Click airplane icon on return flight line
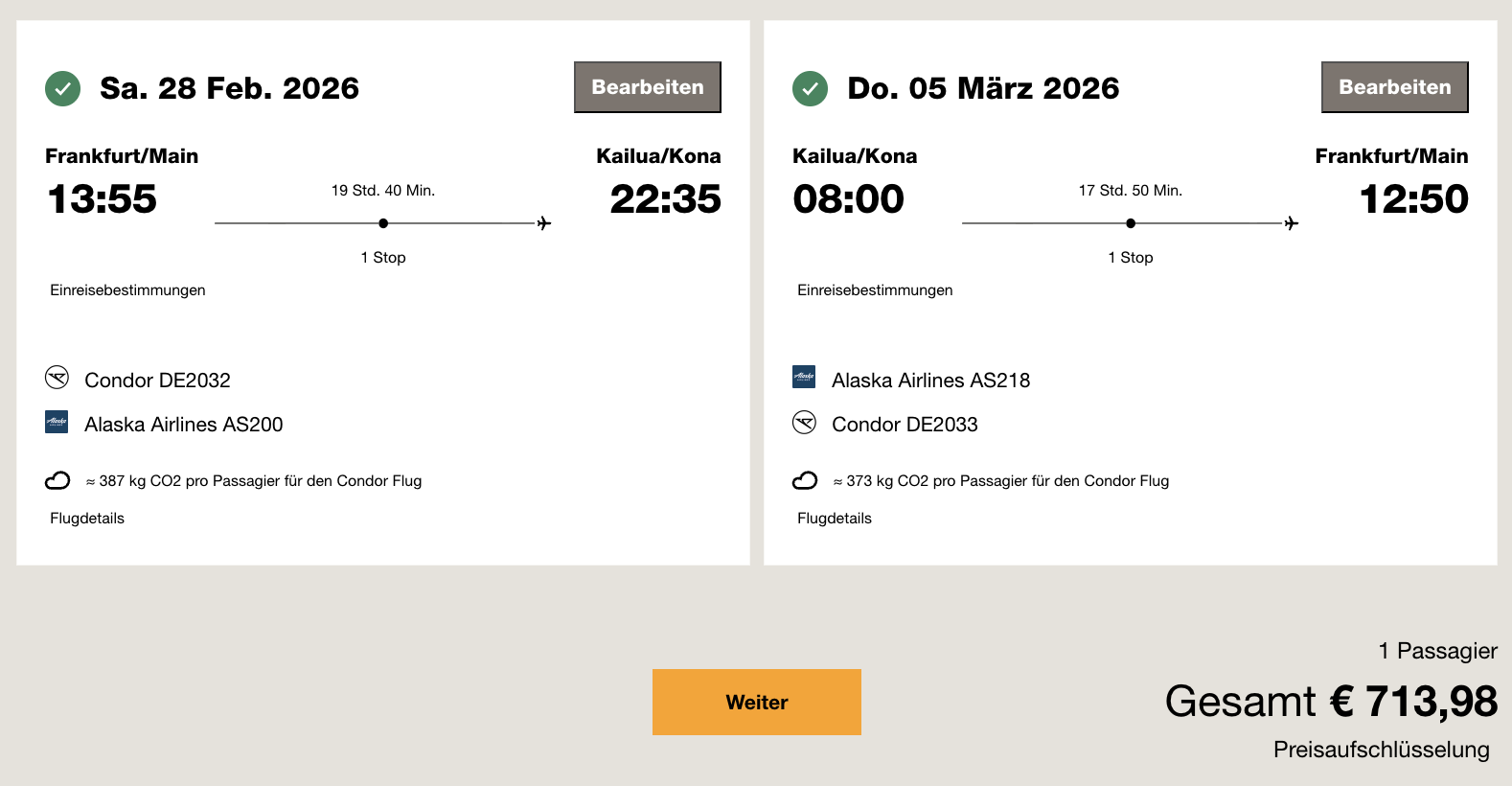The width and height of the screenshot is (1512, 786). [1292, 223]
